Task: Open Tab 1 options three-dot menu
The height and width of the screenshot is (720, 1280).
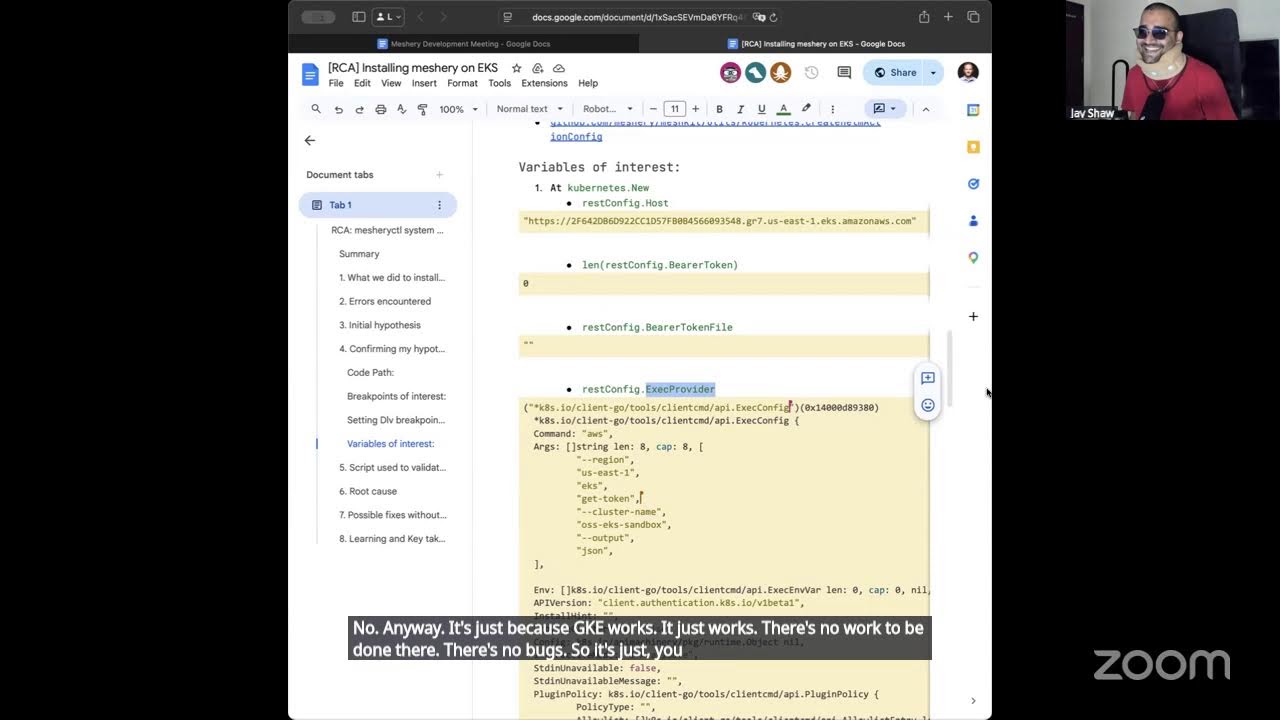Action: pyautogui.click(x=439, y=205)
